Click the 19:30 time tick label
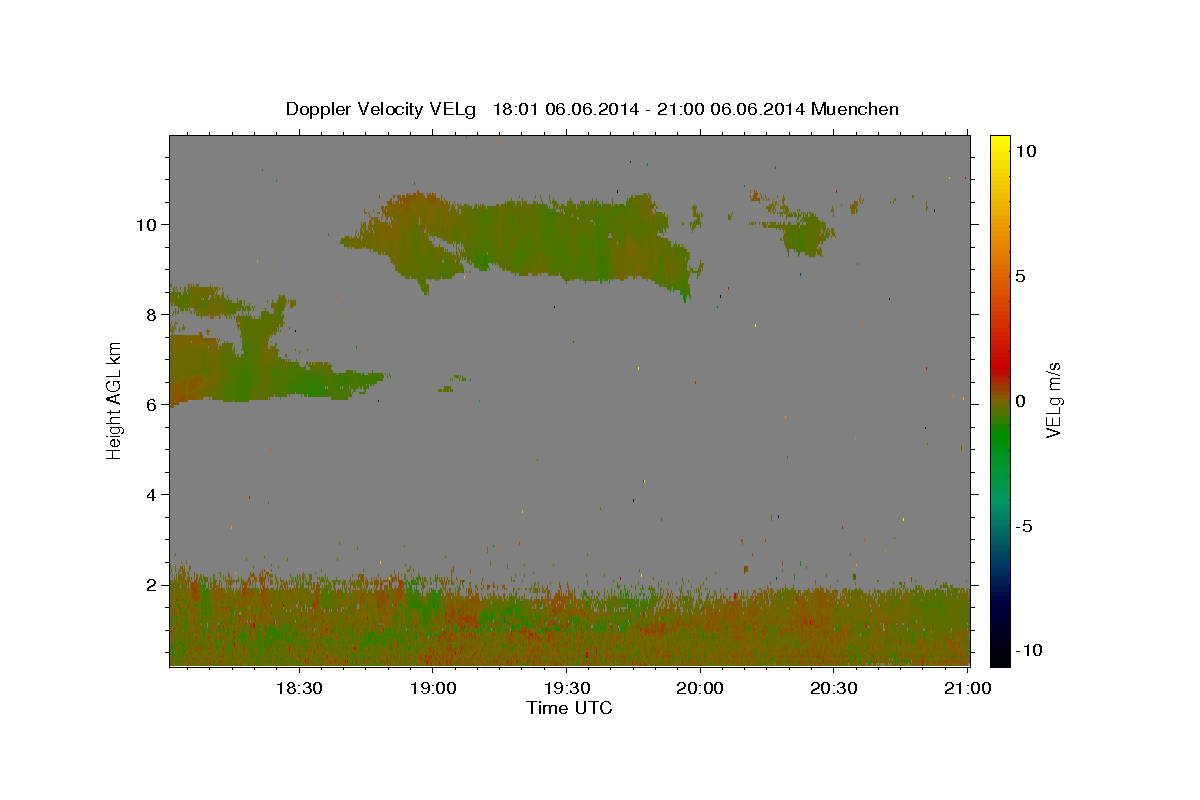The image size is (1200, 800). coord(566,688)
